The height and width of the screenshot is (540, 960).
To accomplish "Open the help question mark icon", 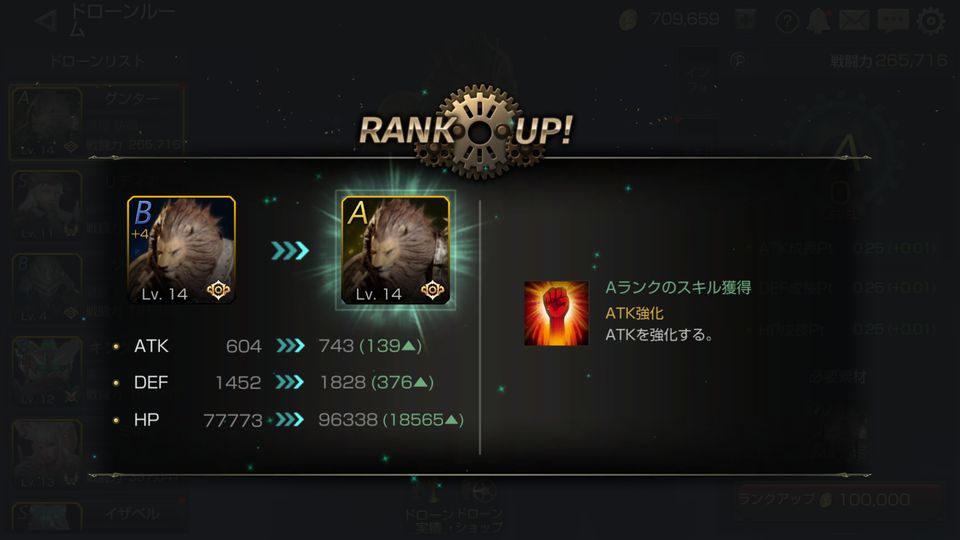I will click(787, 21).
